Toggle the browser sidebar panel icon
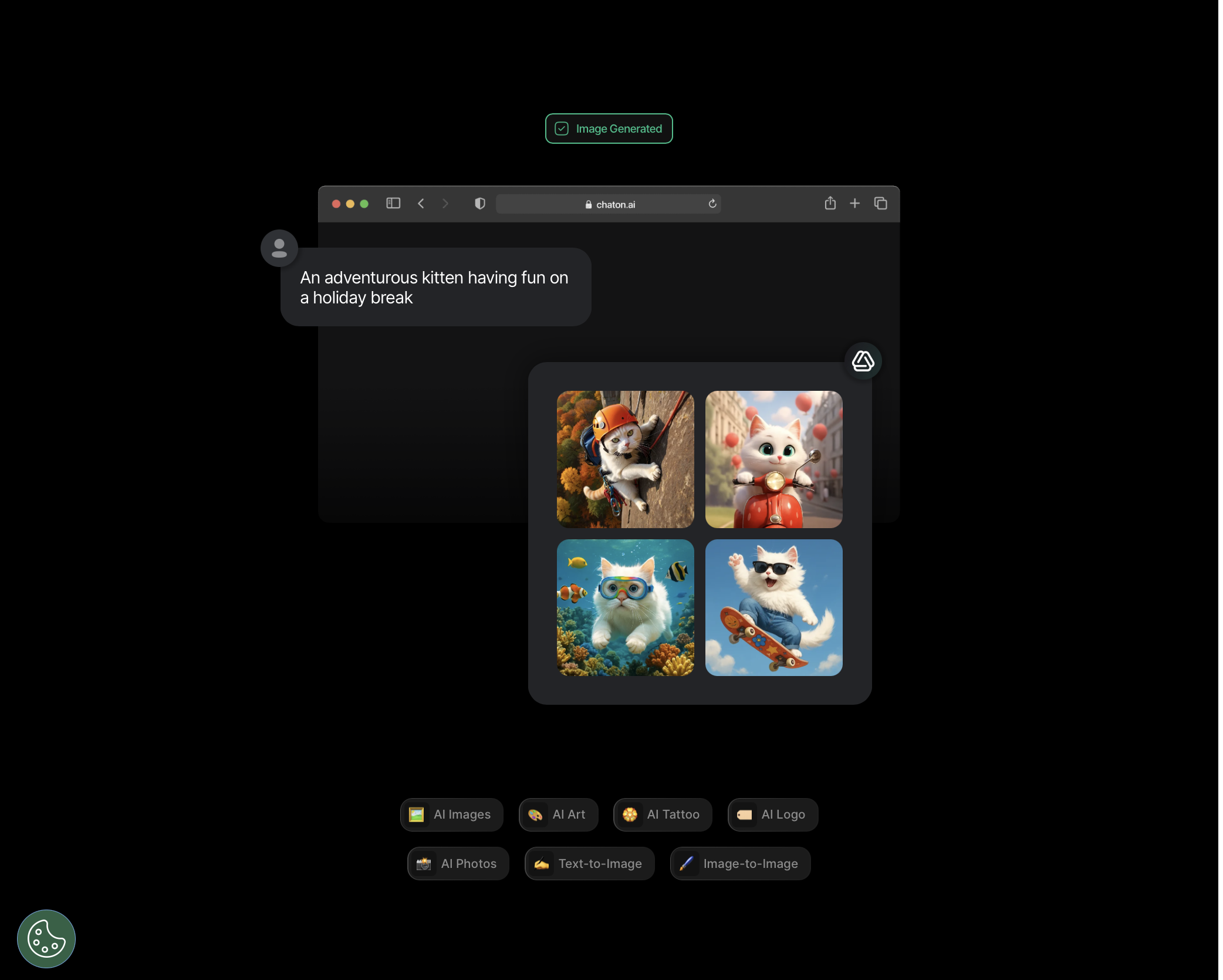Viewport: 1223px width, 980px height. [x=393, y=203]
